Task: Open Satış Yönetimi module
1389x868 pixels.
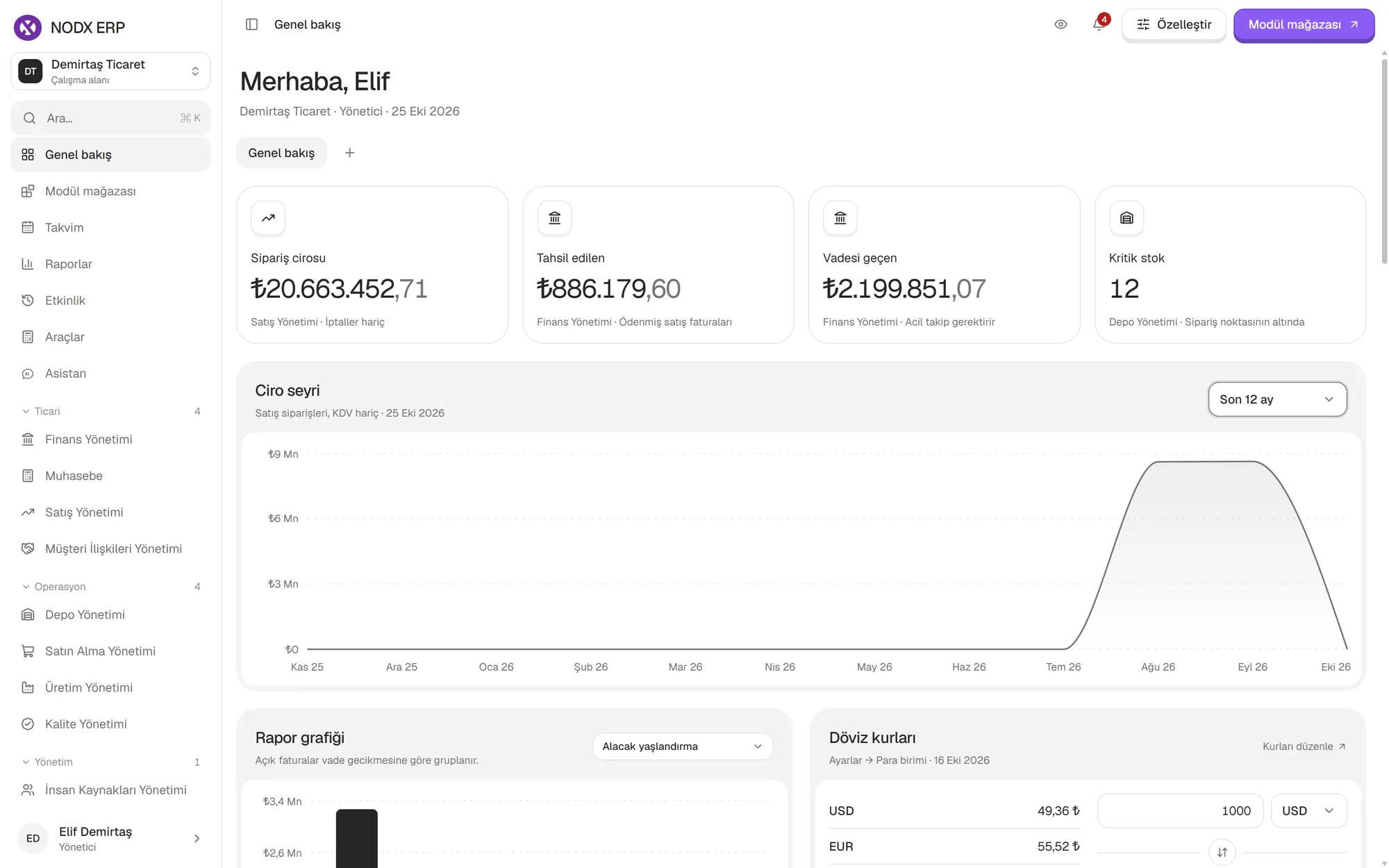Action: 110,512
